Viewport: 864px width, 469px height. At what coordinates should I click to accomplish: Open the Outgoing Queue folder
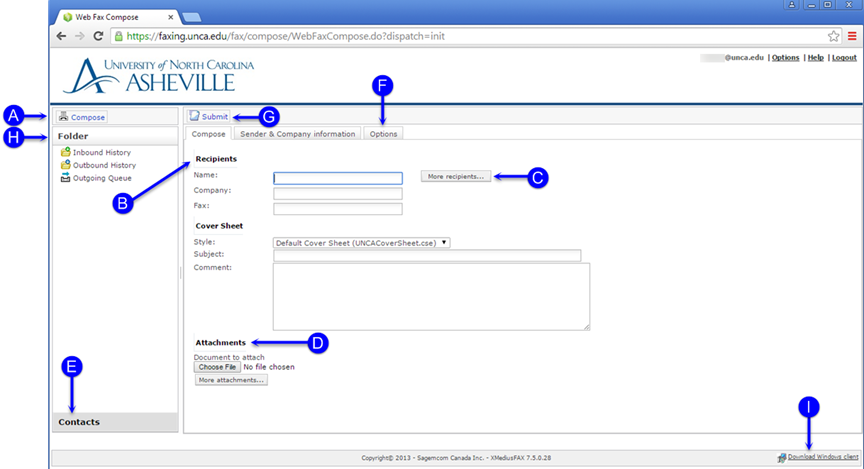[x=103, y=178]
